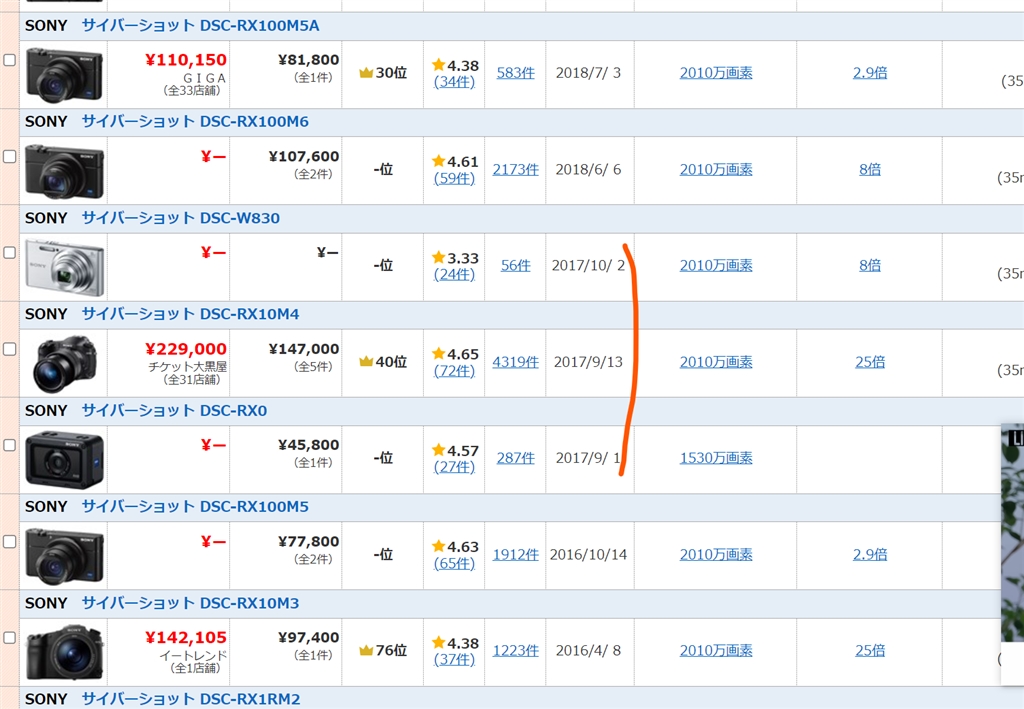Click 2010万画素 in the DSC-RX100M5A row
The height and width of the screenshot is (709, 1024).
coord(716,72)
